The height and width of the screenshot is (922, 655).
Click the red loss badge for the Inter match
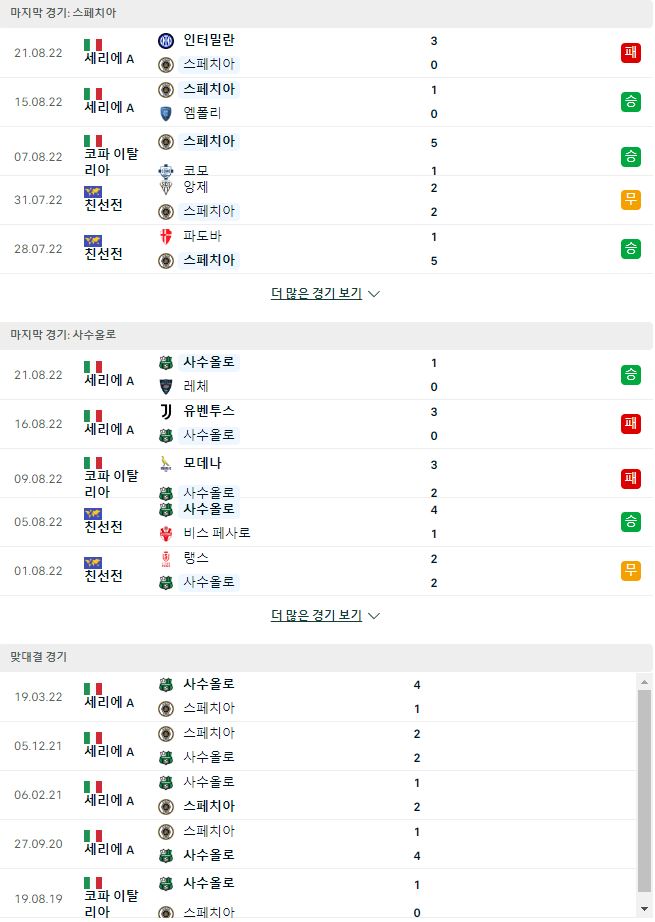(x=630, y=52)
